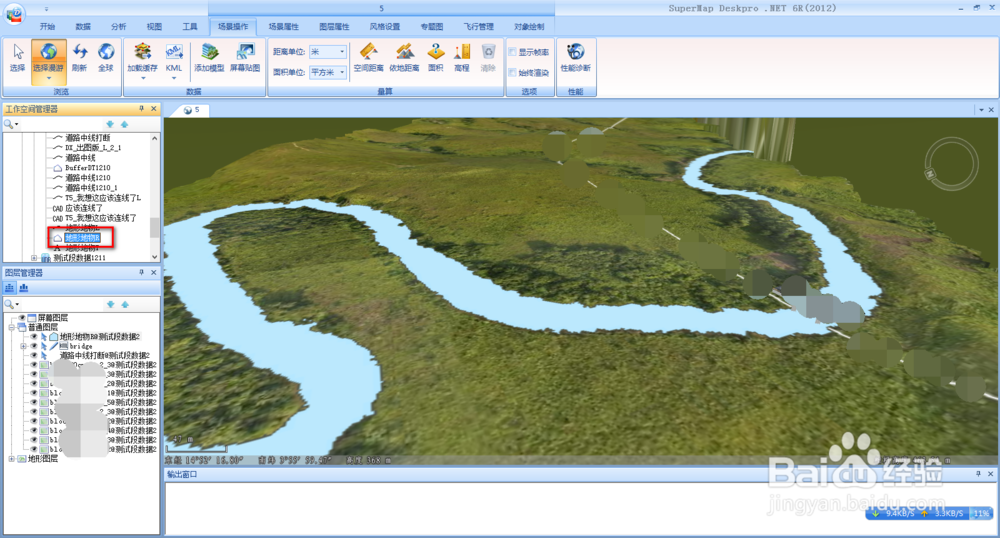Enable the 始终渲染 checkbox
This screenshot has width=1000, height=538.
pyautogui.click(x=512, y=73)
